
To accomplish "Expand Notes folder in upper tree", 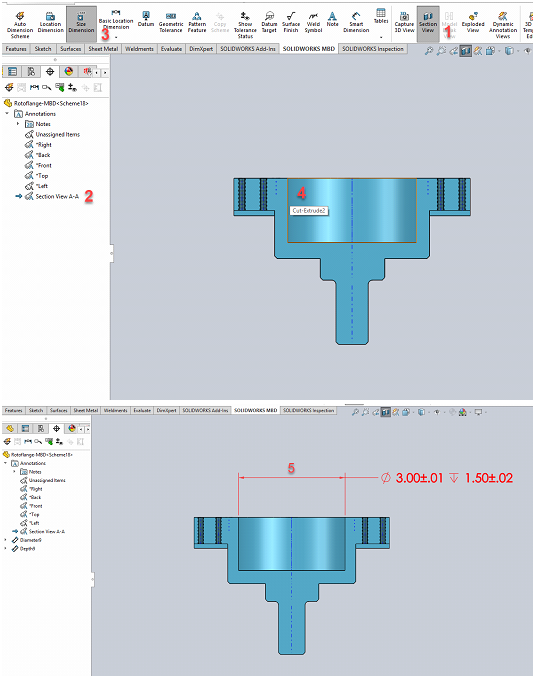I will tap(18, 124).
